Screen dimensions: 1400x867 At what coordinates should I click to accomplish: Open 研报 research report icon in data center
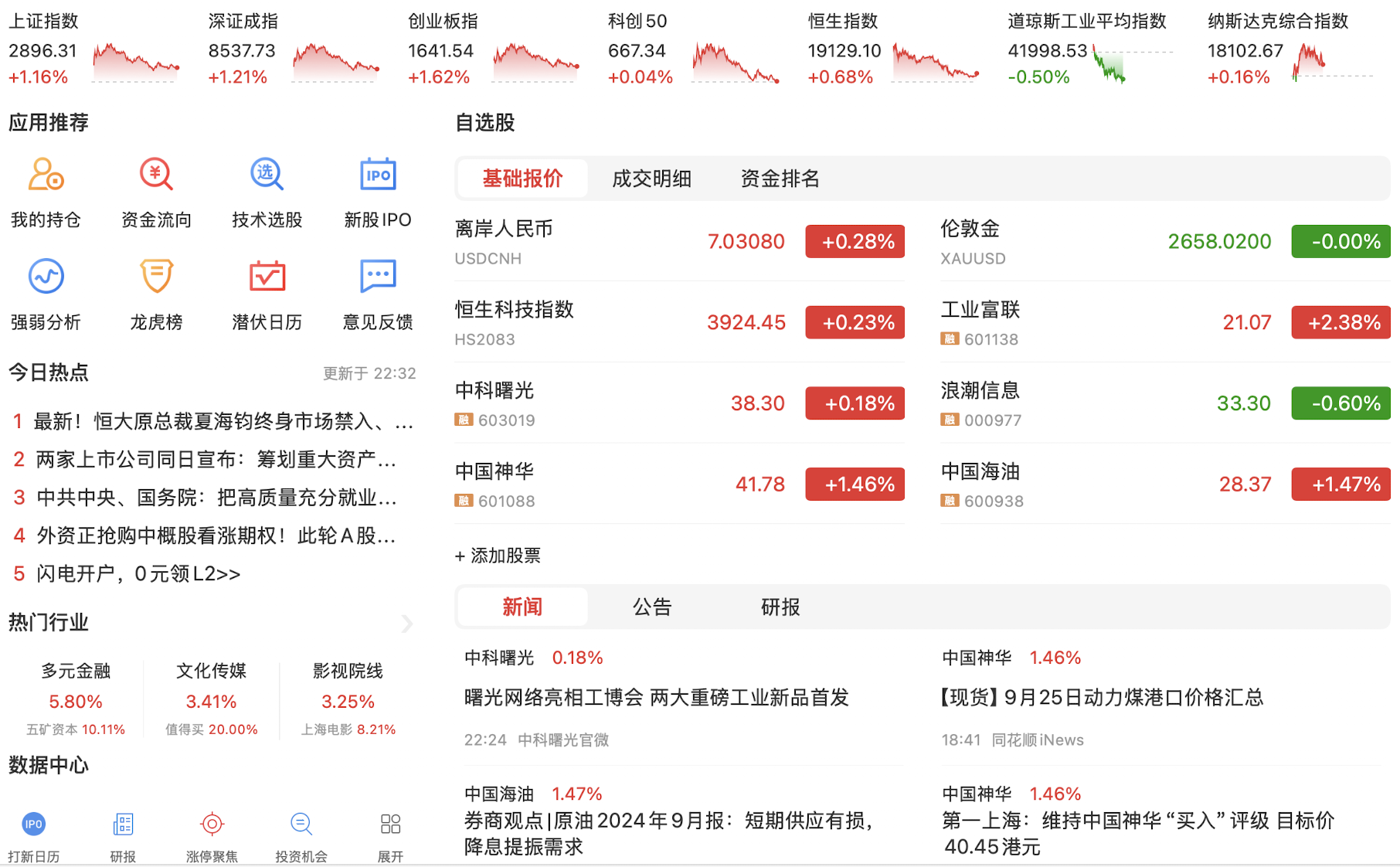123,824
